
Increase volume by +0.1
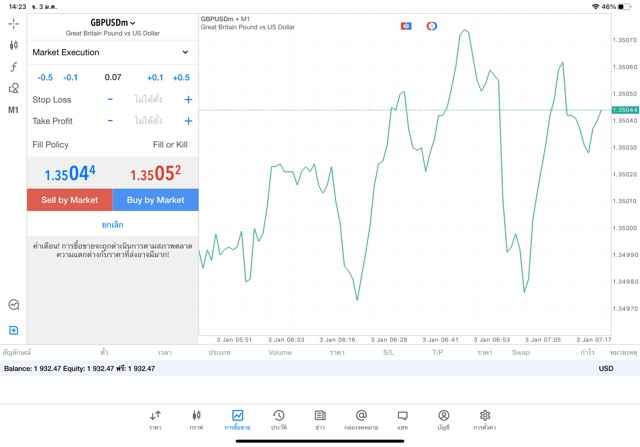coord(155,77)
